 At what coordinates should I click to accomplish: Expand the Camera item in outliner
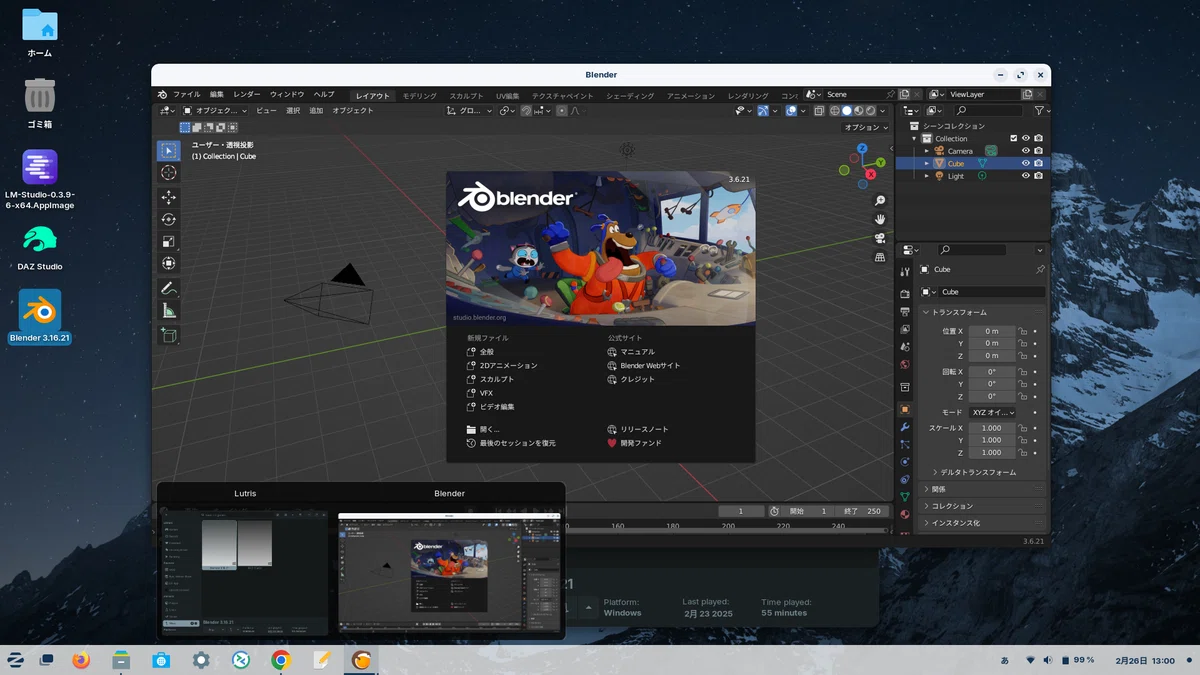pyautogui.click(x=926, y=151)
